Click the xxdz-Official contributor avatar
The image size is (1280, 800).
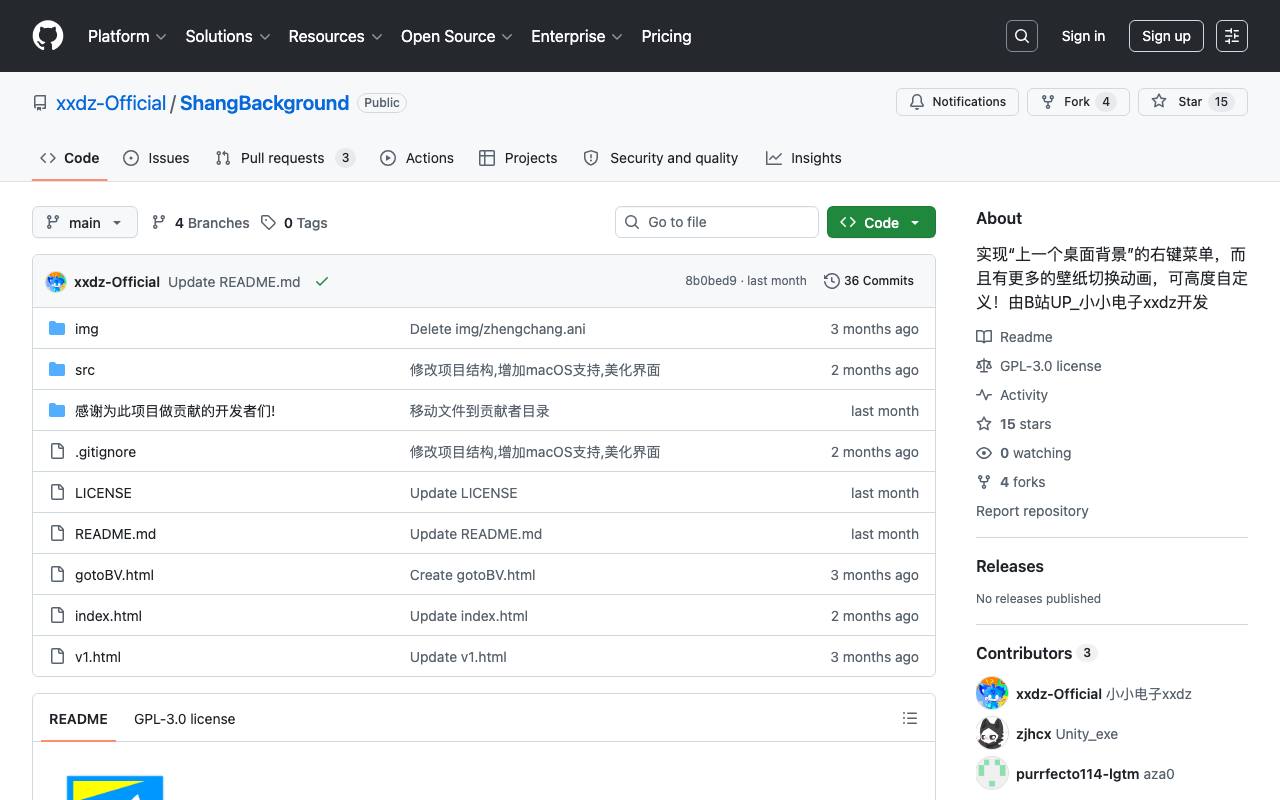pos(992,694)
